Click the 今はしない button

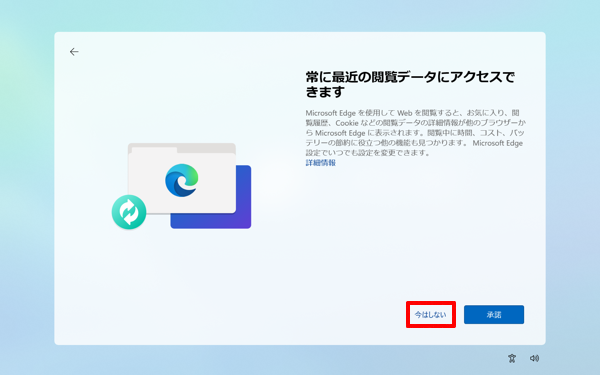click(x=430, y=315)
